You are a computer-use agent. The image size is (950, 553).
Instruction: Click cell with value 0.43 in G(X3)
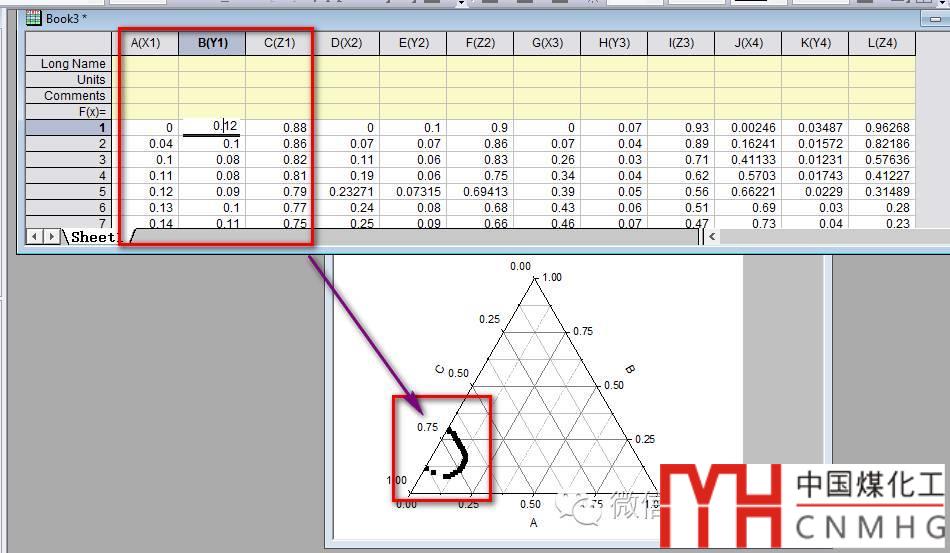pyautogui.click(x=547, y=208)
